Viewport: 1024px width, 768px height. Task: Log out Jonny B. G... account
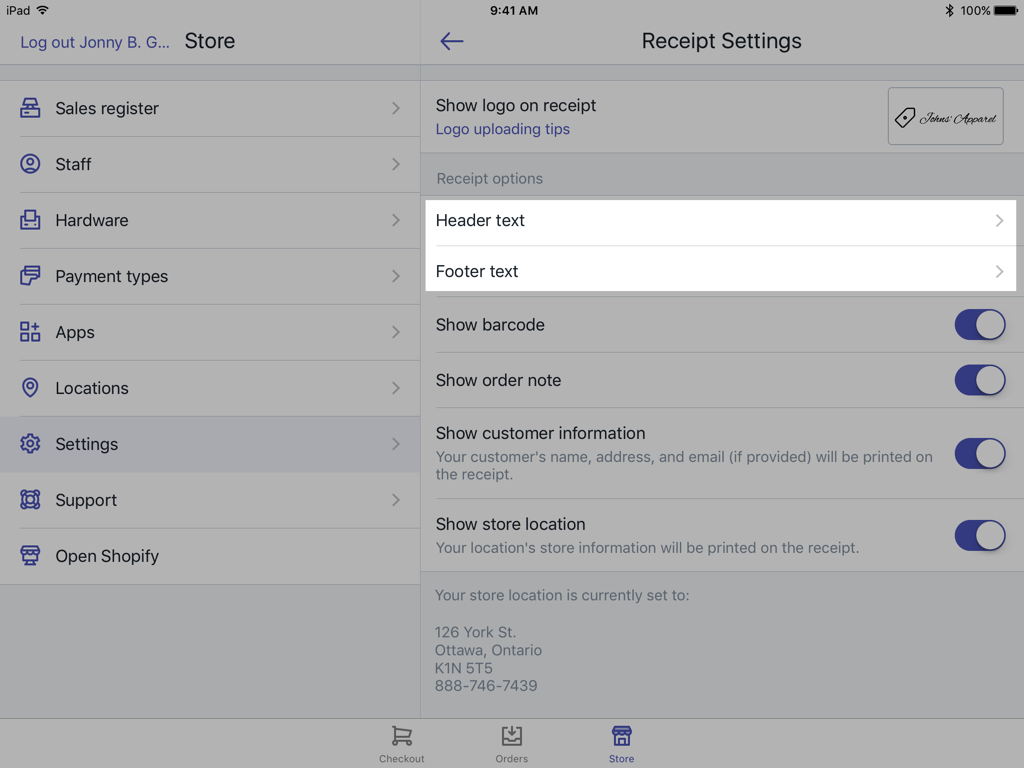click(x=95, y=42)
